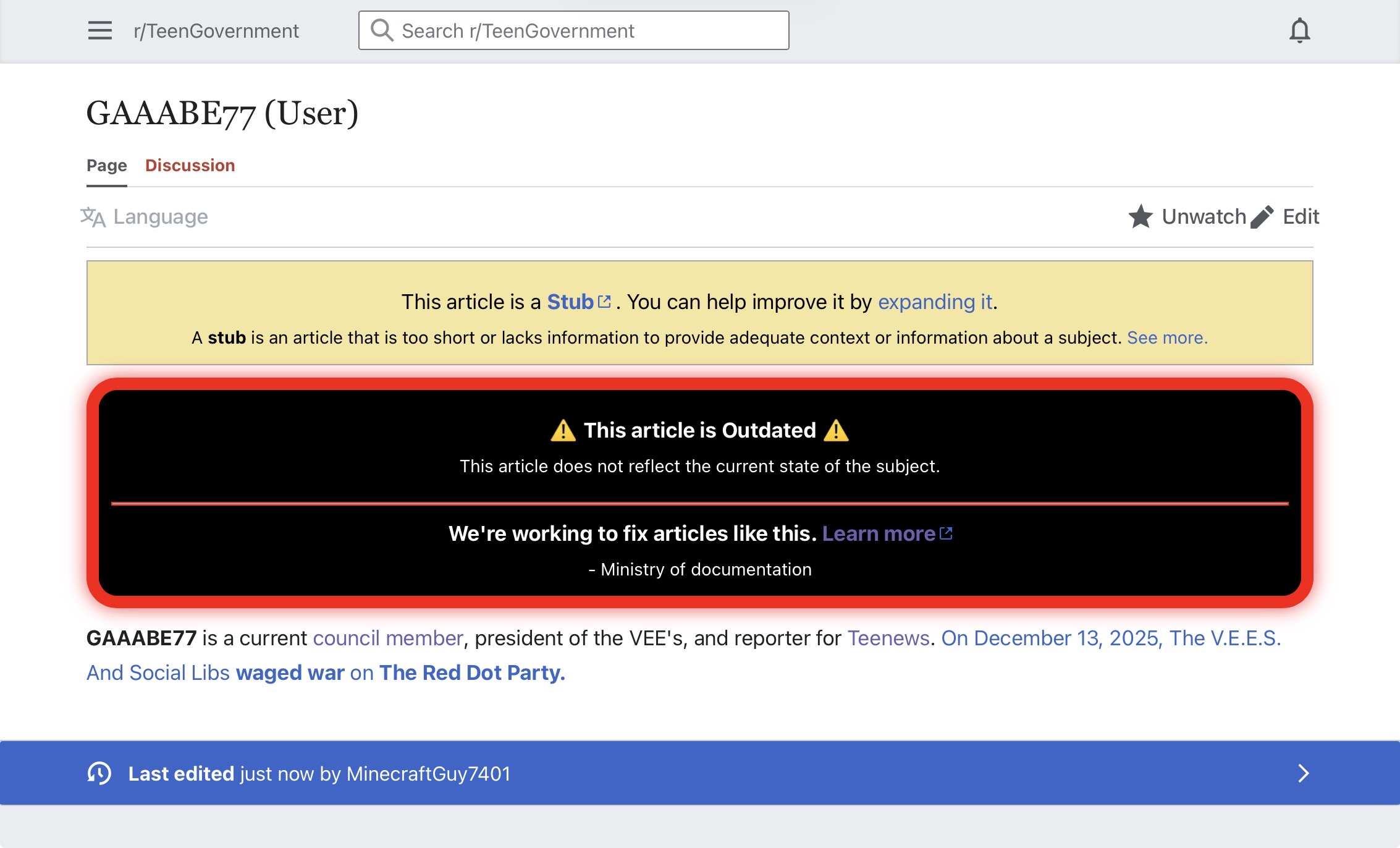Follow the 'See more.' link
This screenshot has width=1400, height=848.
[x=1166, y=337]
